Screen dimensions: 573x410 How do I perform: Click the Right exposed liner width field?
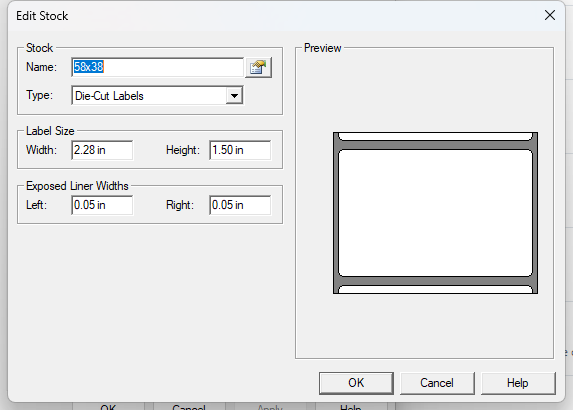240,205
